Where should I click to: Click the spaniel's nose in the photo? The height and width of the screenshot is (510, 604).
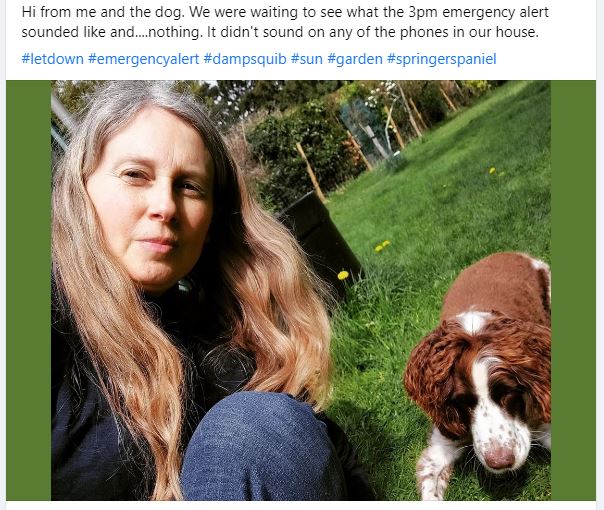click(499, 458)
